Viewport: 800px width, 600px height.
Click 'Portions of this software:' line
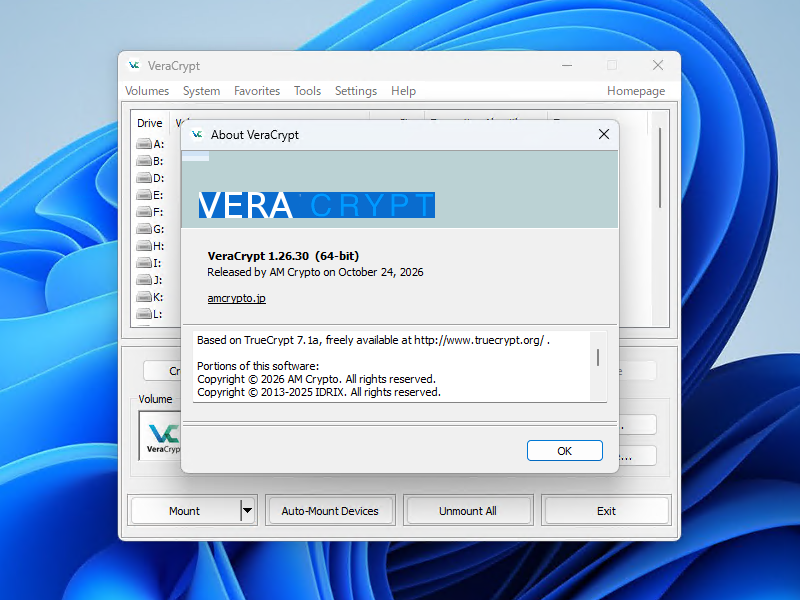[258, 366]
